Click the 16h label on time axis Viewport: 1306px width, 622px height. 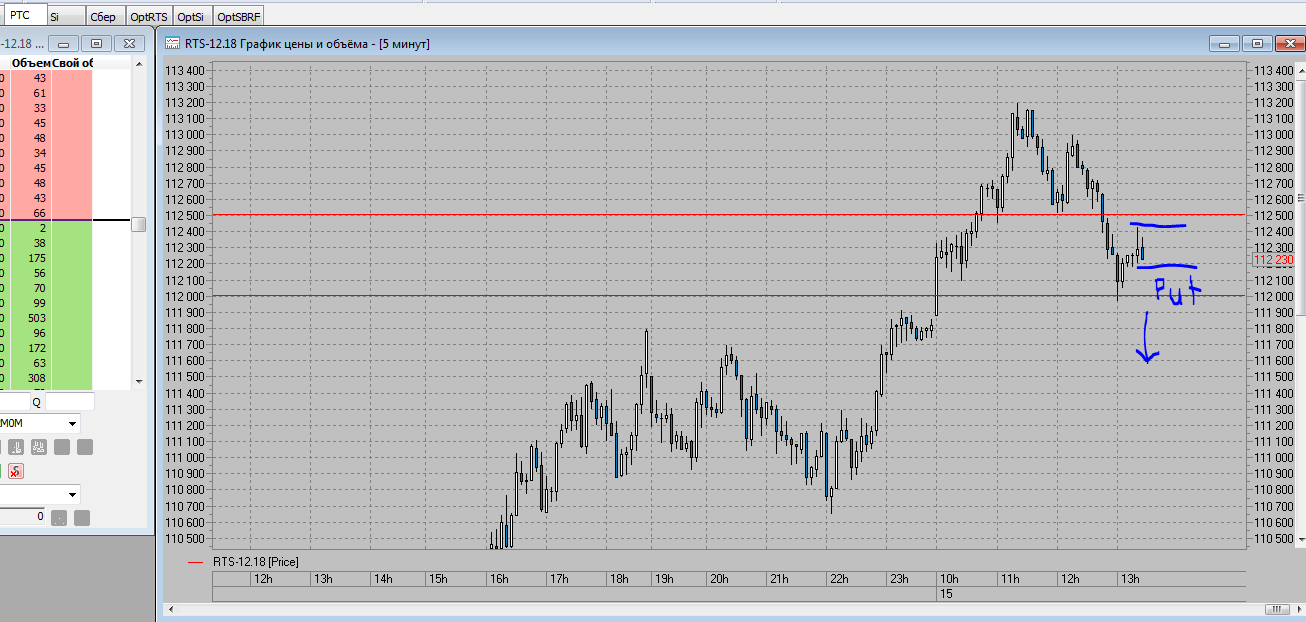[x=499, y=579]
